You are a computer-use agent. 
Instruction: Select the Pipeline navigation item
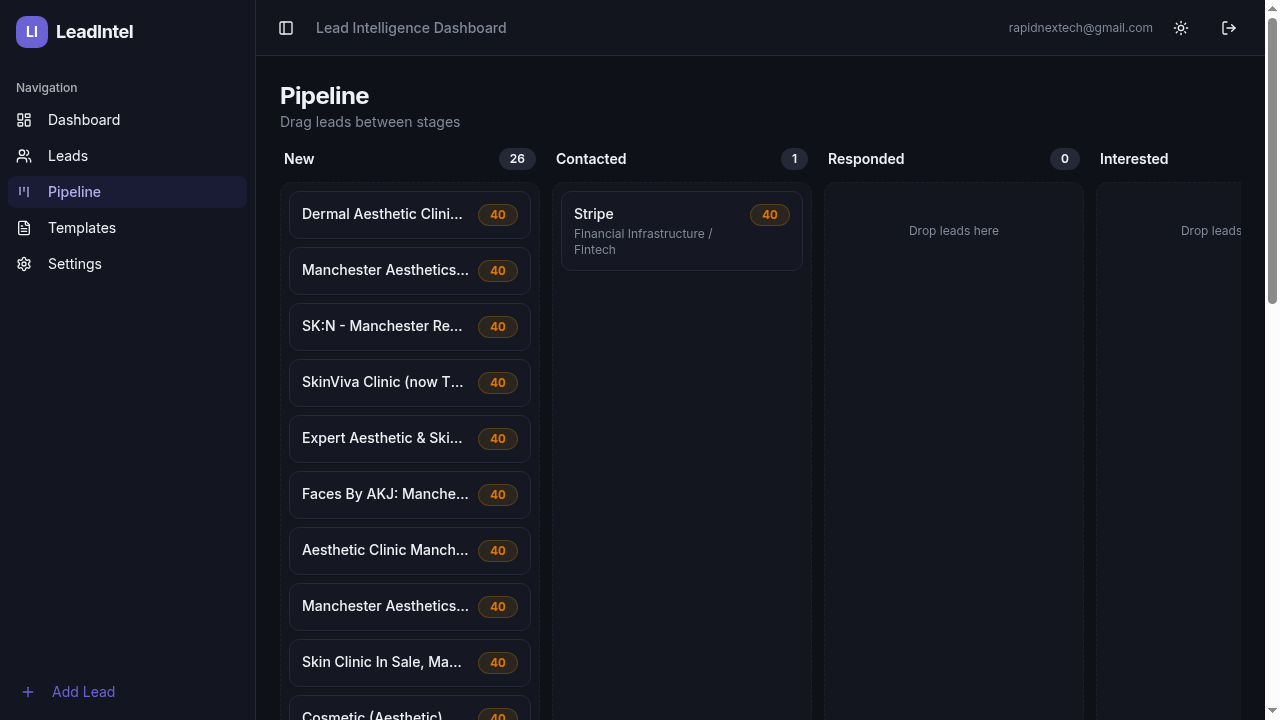click(127, 192)
